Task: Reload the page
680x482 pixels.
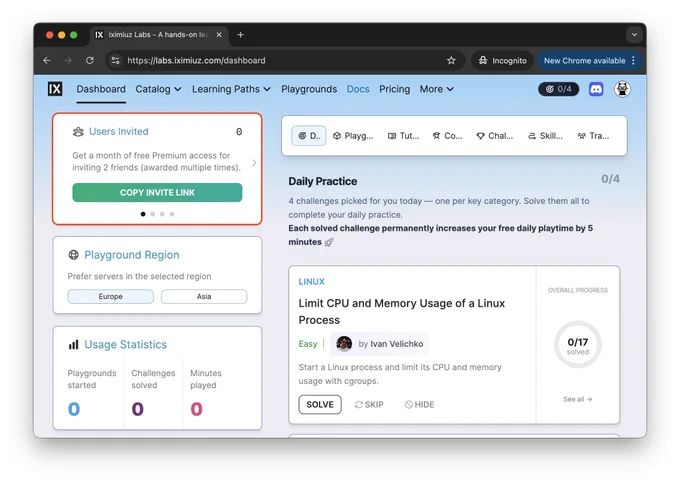Action: pyautogui.click(x=90, y=60)
